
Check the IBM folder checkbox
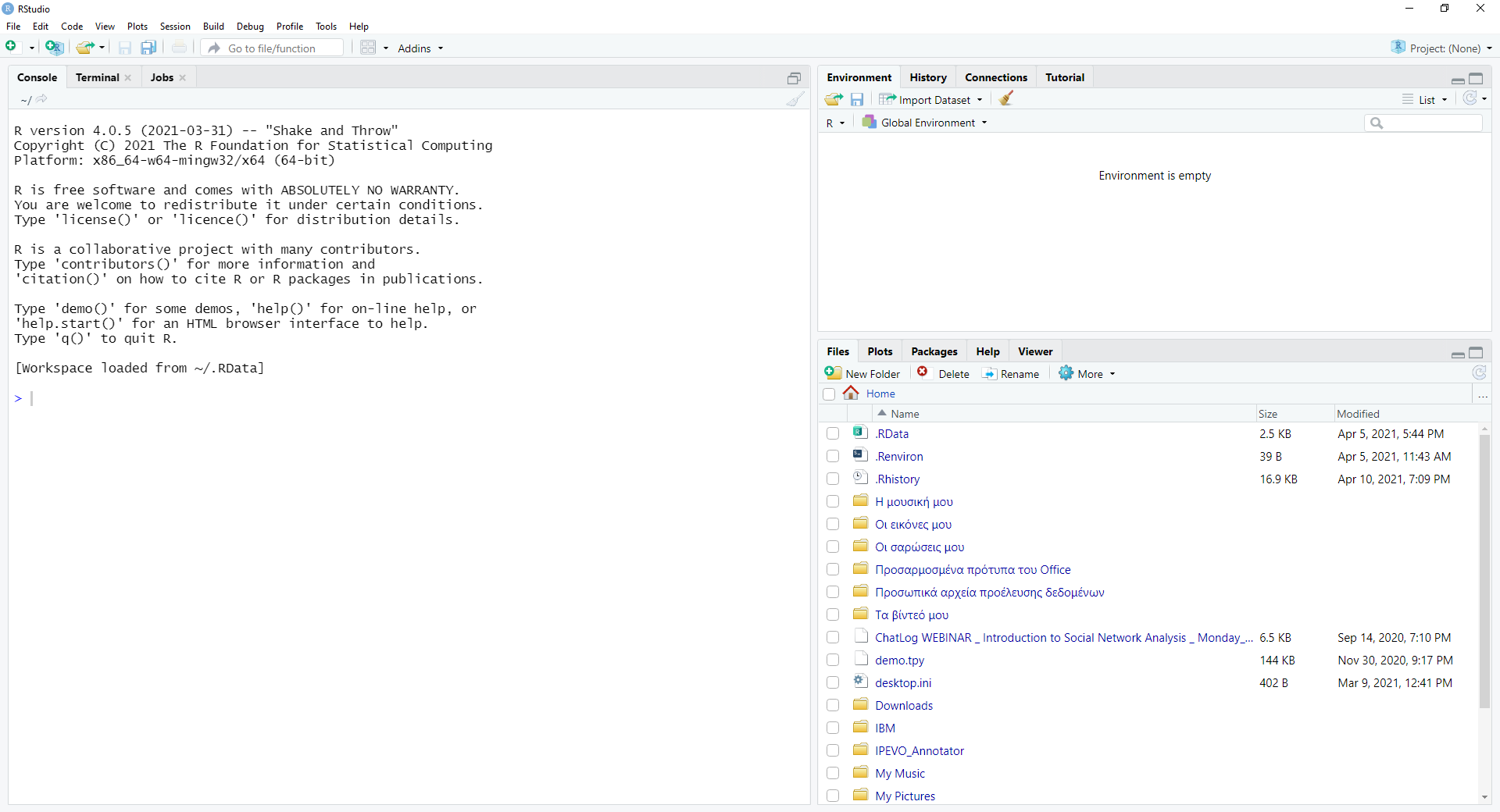pyautogui.click(x=833, y=728)
